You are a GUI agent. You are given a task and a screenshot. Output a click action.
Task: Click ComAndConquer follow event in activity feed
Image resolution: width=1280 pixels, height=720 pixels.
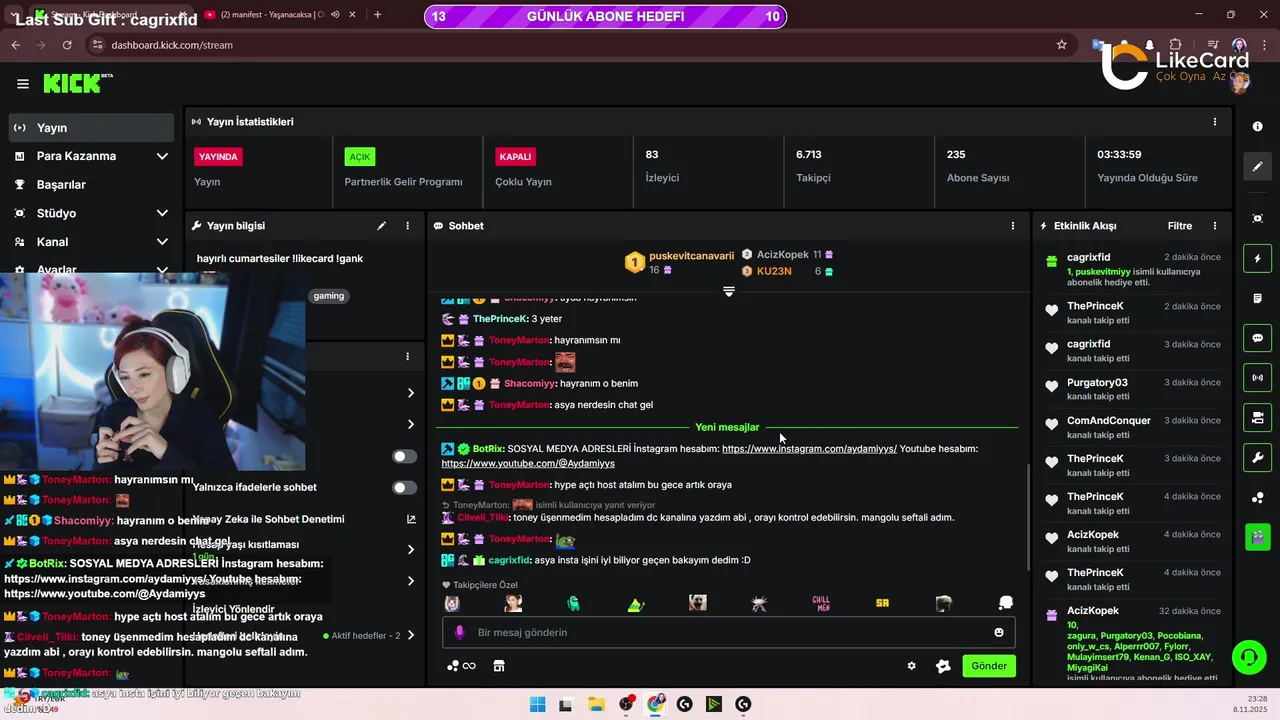(1133, 426)
